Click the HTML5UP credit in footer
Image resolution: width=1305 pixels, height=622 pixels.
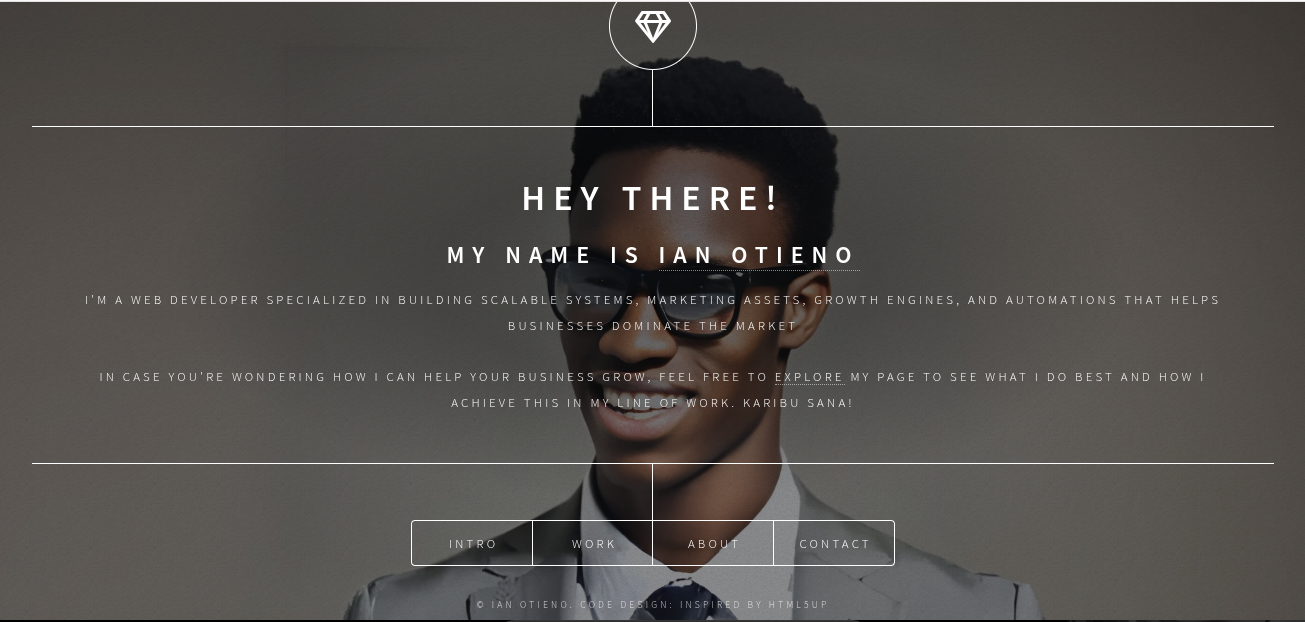point(798,605)
